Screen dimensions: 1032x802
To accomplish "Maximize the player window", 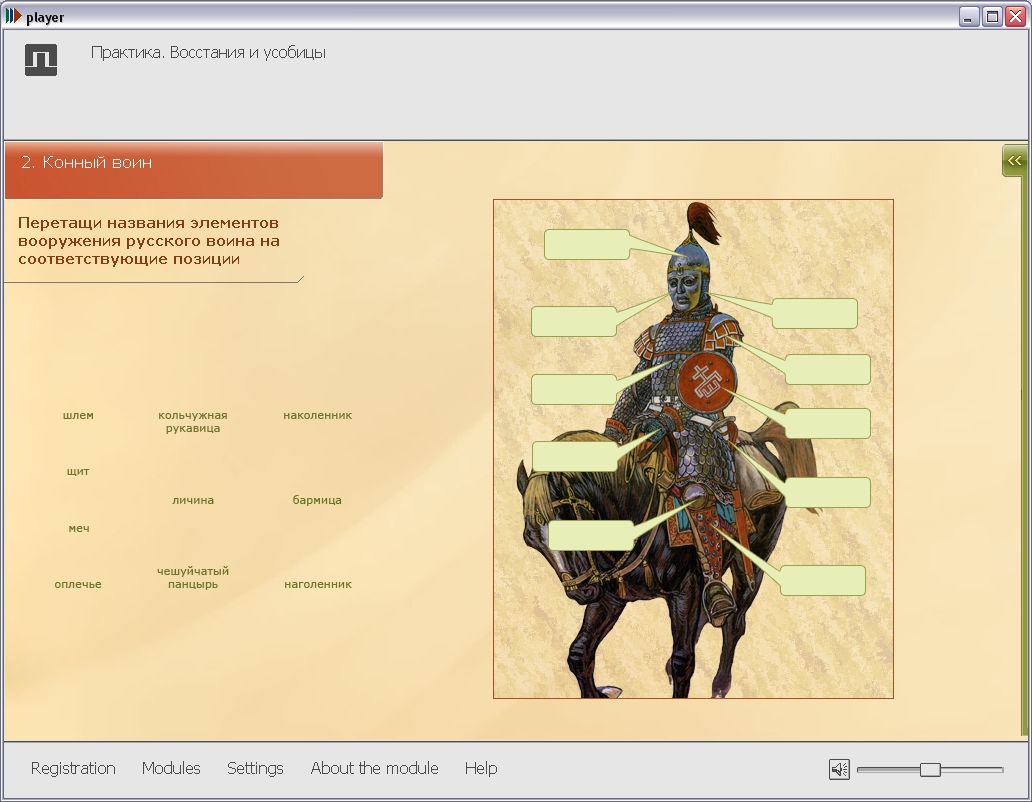I will 992,16.
